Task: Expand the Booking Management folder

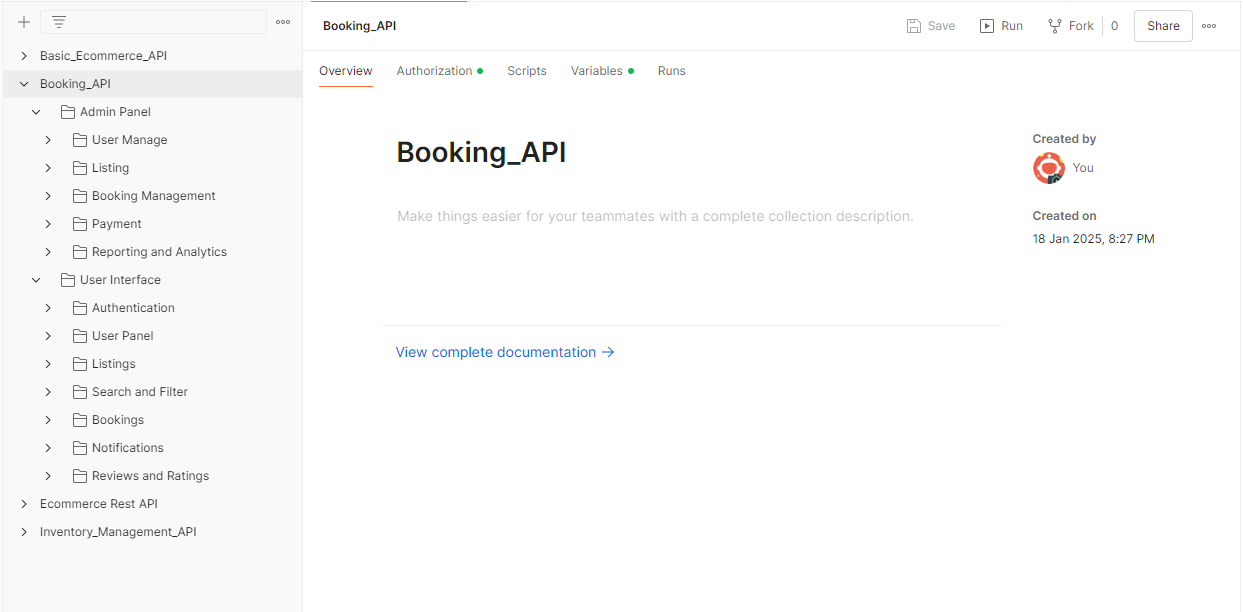Action: coord(48,196)
